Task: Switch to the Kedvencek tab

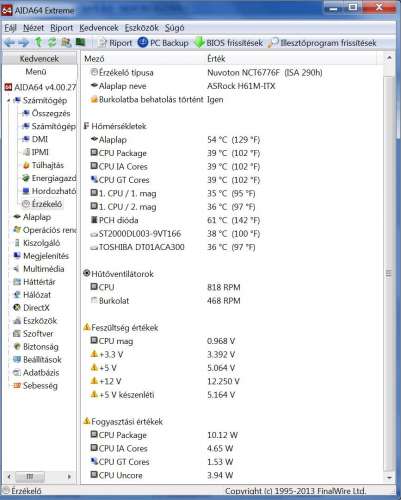Action: 39,59
